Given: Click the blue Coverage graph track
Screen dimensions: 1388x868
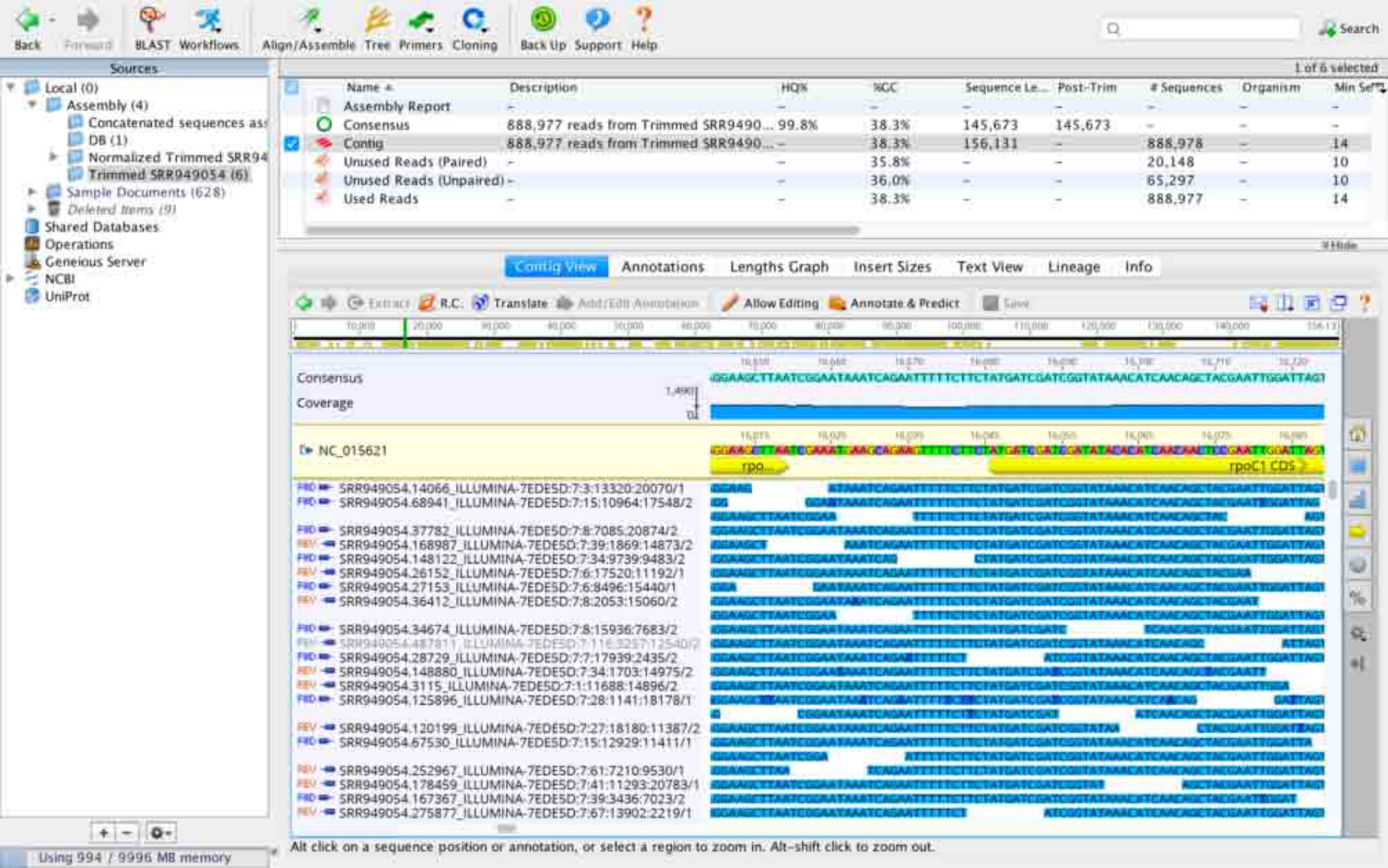Looking at the screenshot, I should 1017,412.
